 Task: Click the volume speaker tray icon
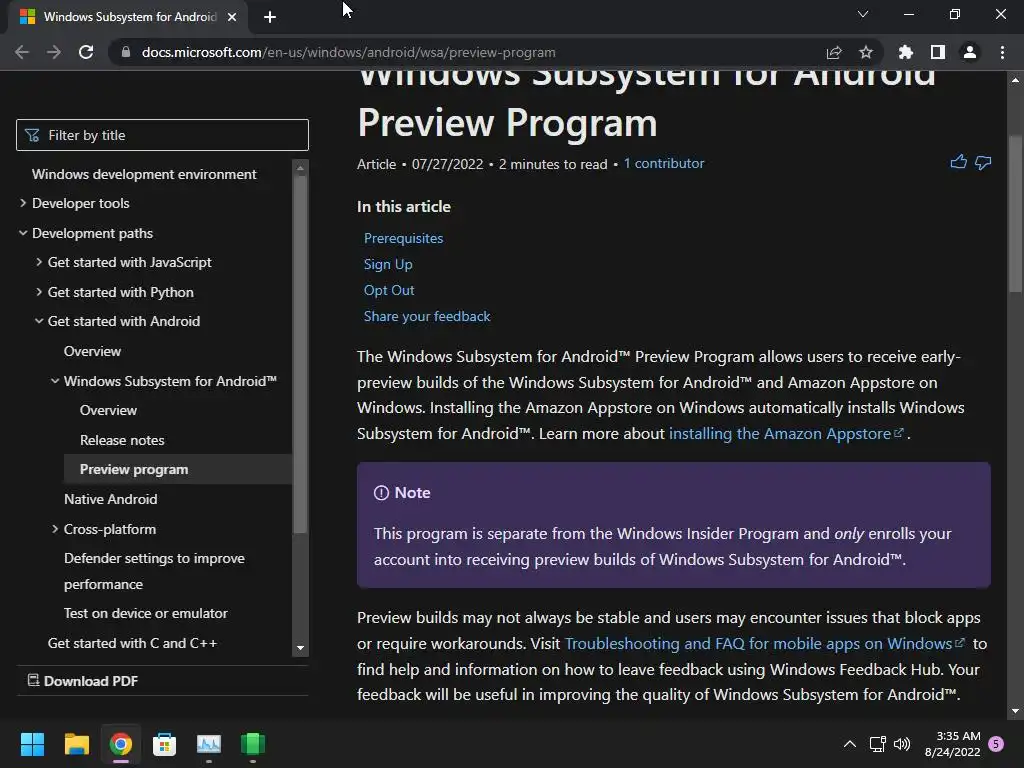coord(902,744)
